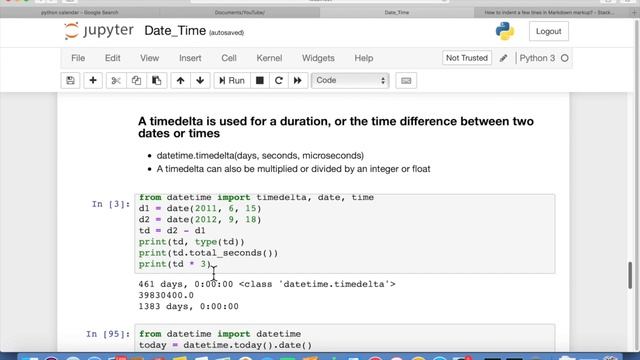Viewport: 640px width, 360px height.
Task: Switch to the Markdown markup Stack browser tab
Action: (549, 13)
